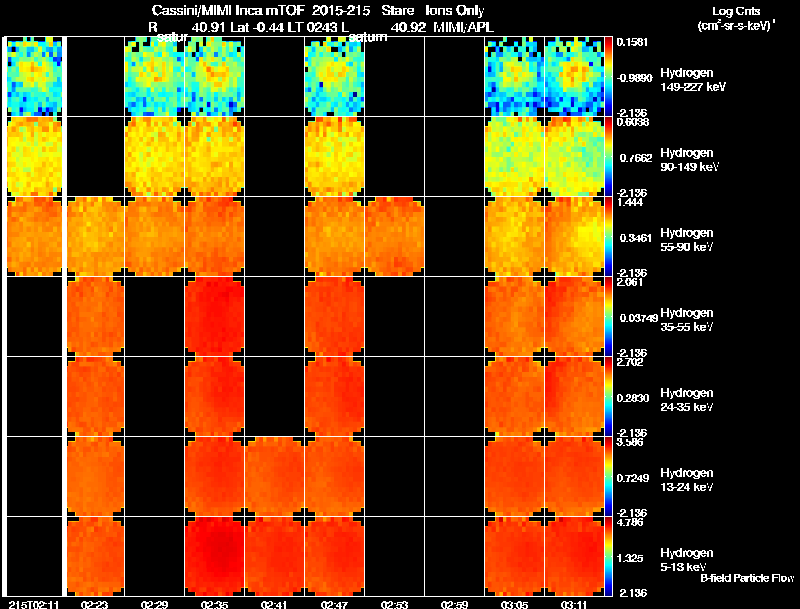Click the 'MIMI/APL' text in the header
The width and height of the screenshot is (800, 609).
(x=463, y=28)
